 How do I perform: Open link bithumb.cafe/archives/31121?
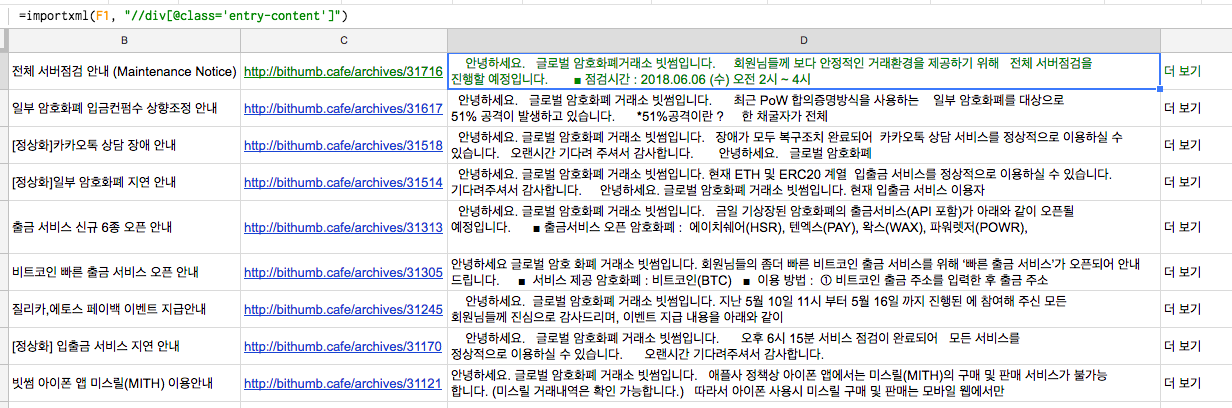[343, 383]
